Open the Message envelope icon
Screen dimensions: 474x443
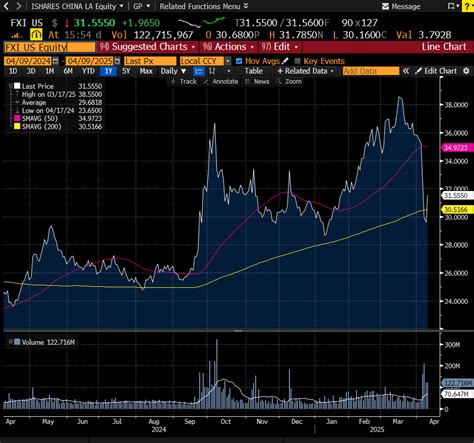385,6
